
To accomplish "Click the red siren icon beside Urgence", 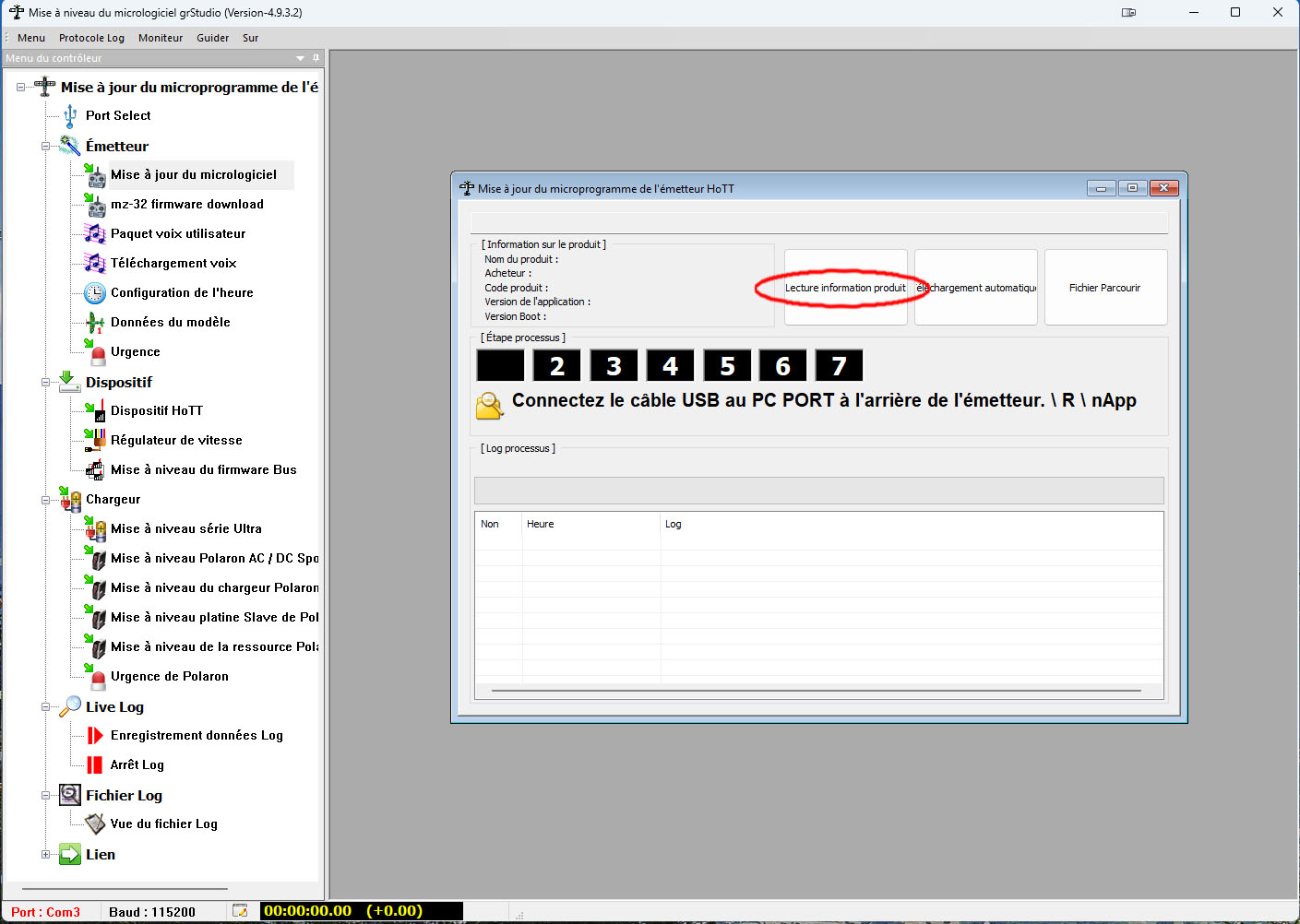I will tap(97, 352).
